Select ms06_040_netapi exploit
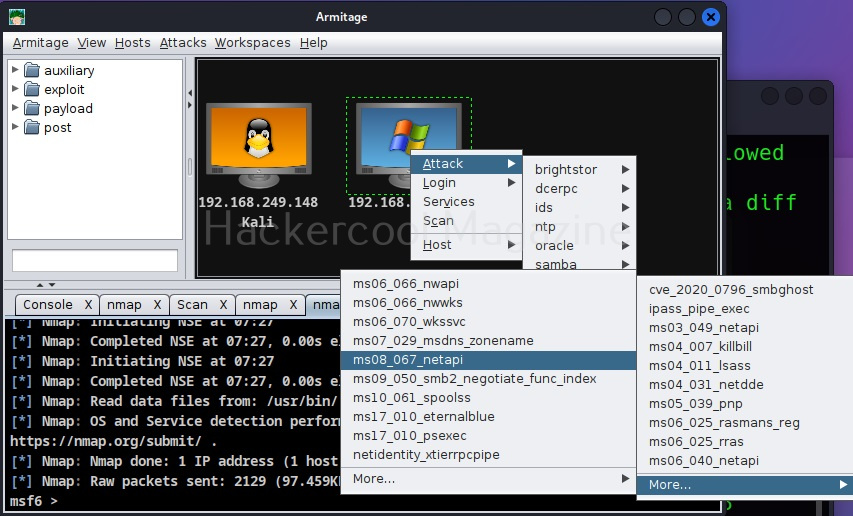The width and height of the screenshot is (853, 516). (745, 461)
